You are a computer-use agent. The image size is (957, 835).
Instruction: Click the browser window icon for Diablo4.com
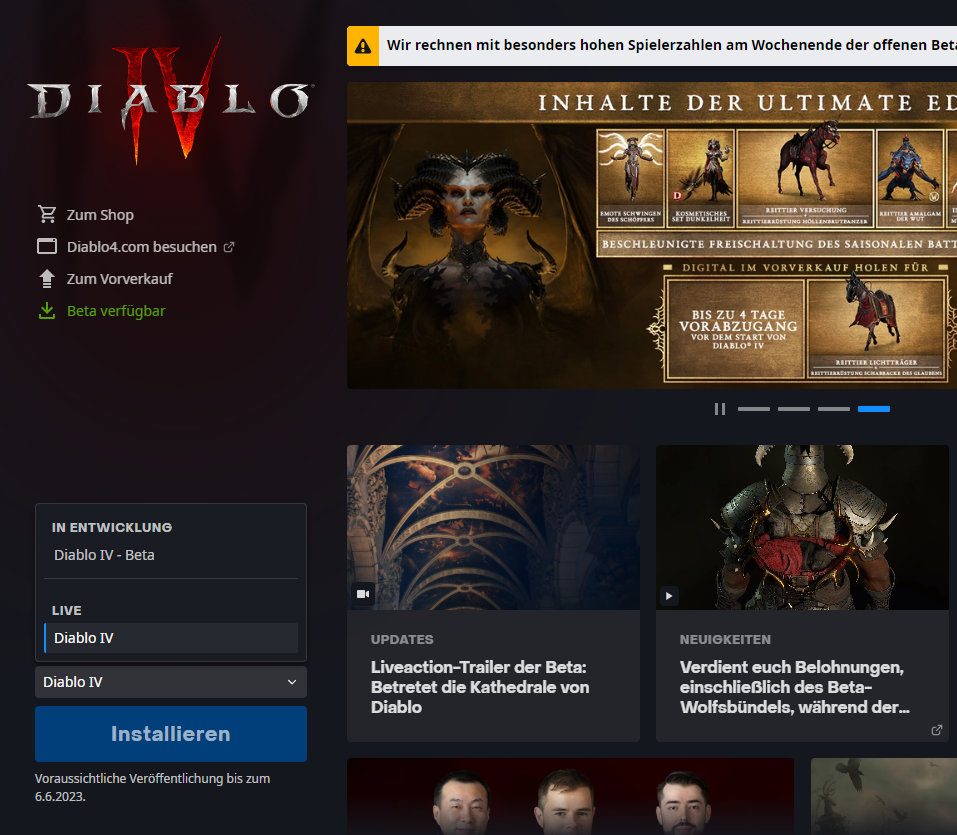coord(47,247)
